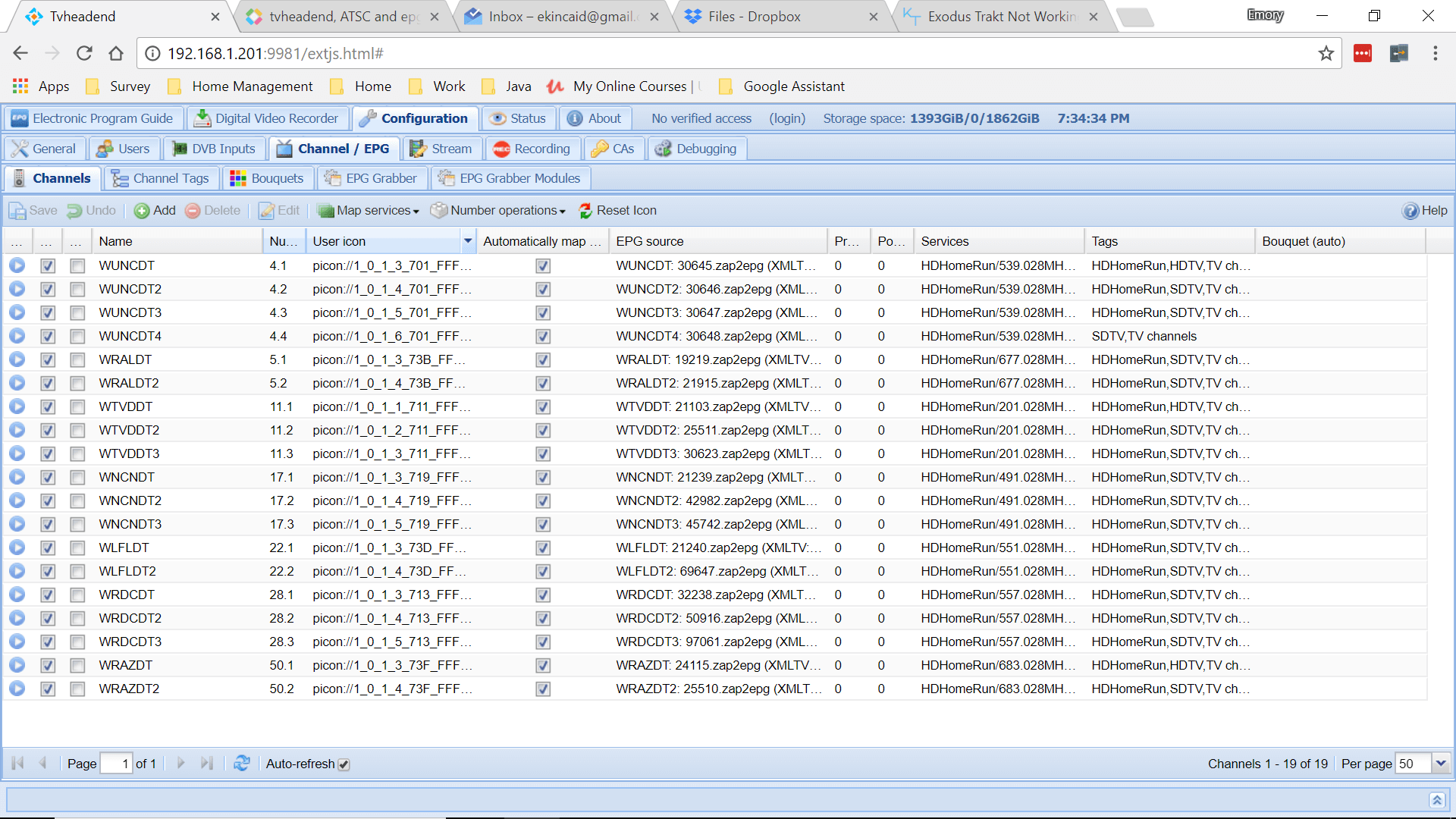
Task: Play the WRAZDT2 channel stream
Action: coord(17,689)
